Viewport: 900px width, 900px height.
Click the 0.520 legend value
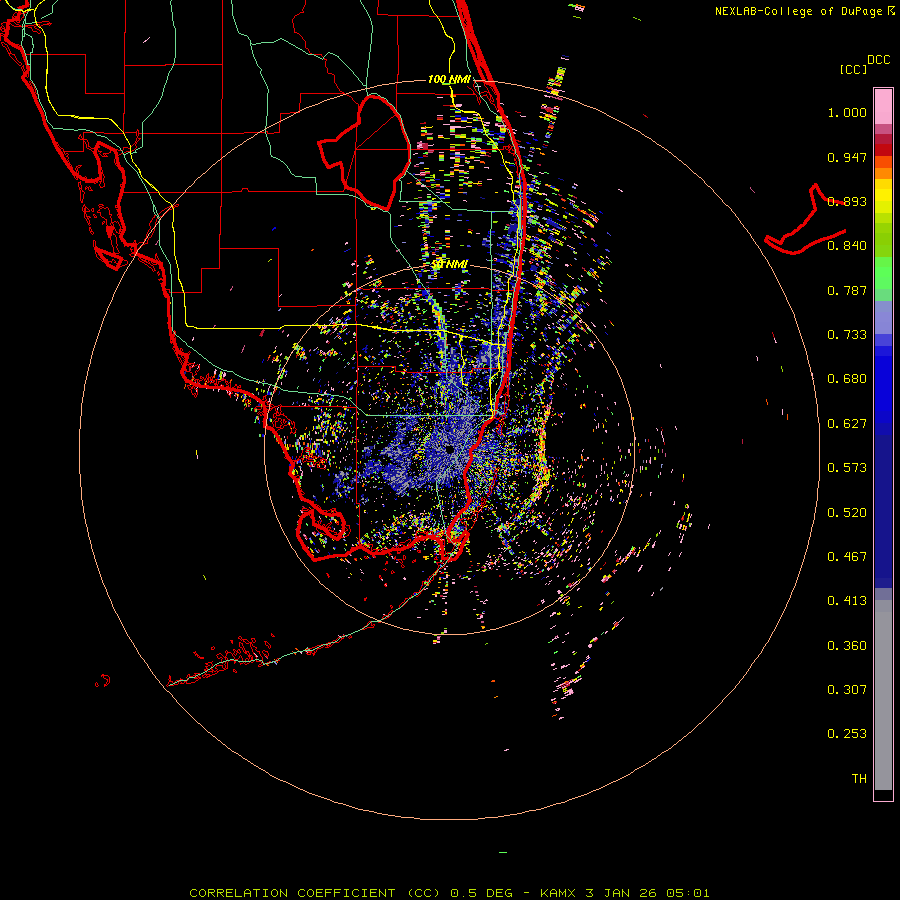(x=847, y=512)
